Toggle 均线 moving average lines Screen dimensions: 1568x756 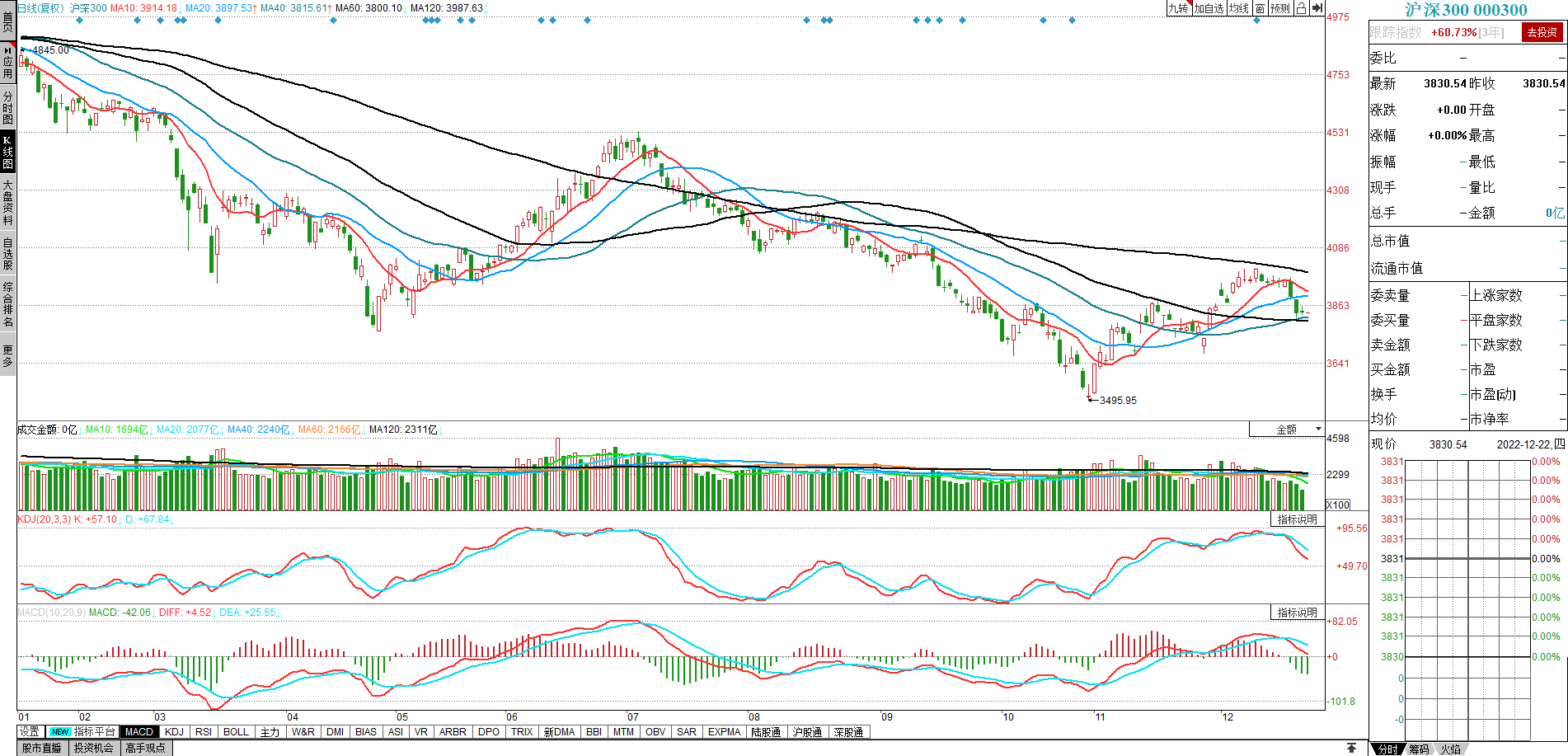pos(1239,8)
